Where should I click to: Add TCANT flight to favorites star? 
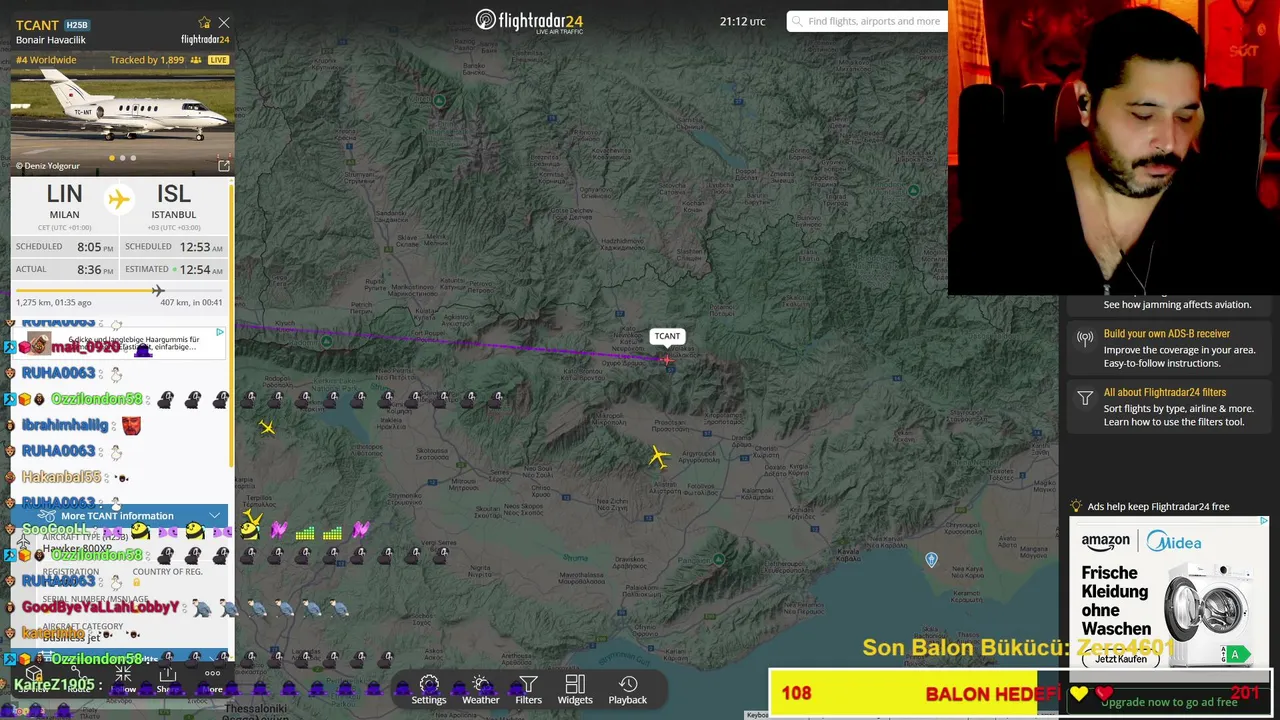tap(205, 22)
